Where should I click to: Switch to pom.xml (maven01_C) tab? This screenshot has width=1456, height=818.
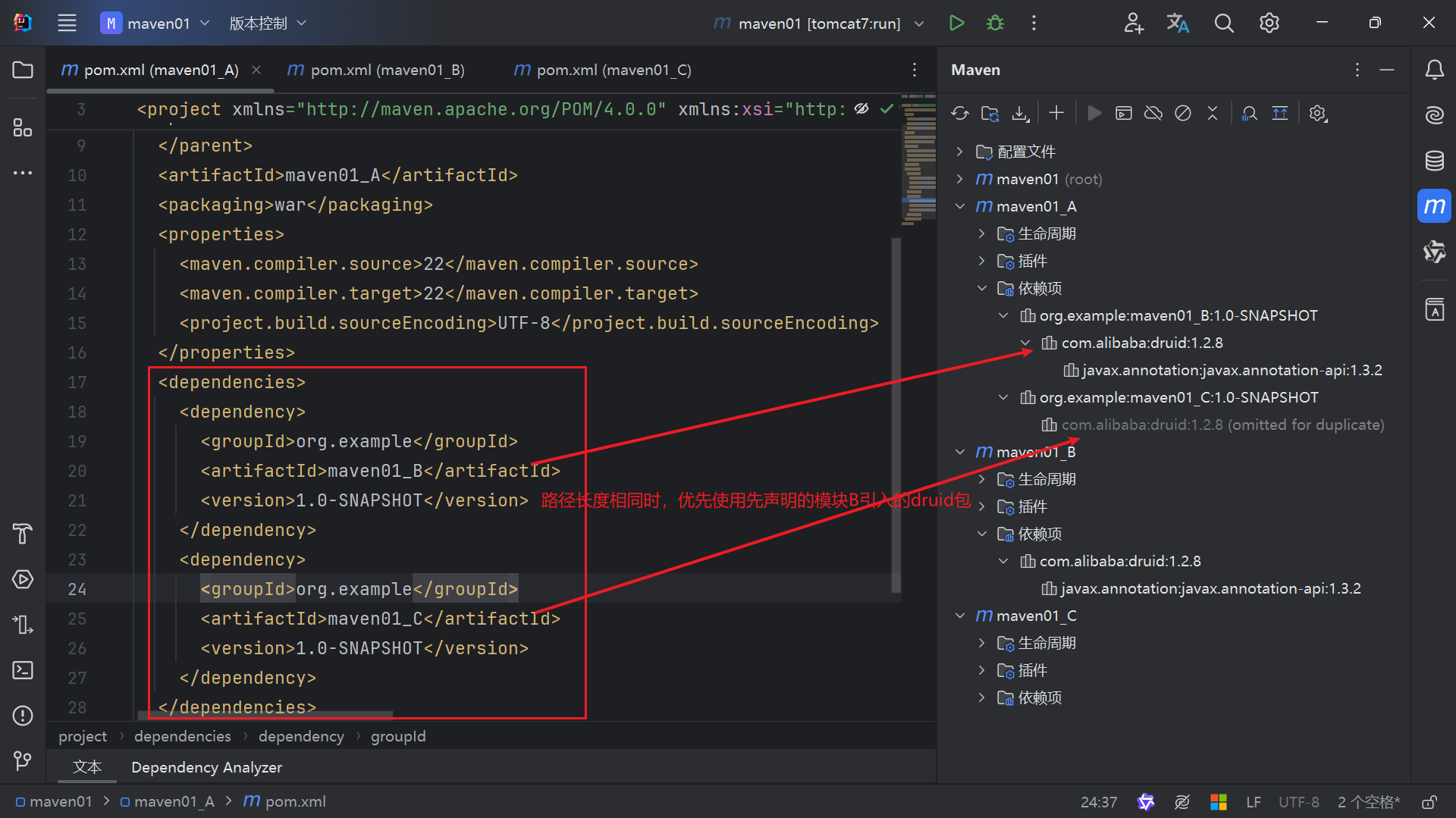pos(603,70)
